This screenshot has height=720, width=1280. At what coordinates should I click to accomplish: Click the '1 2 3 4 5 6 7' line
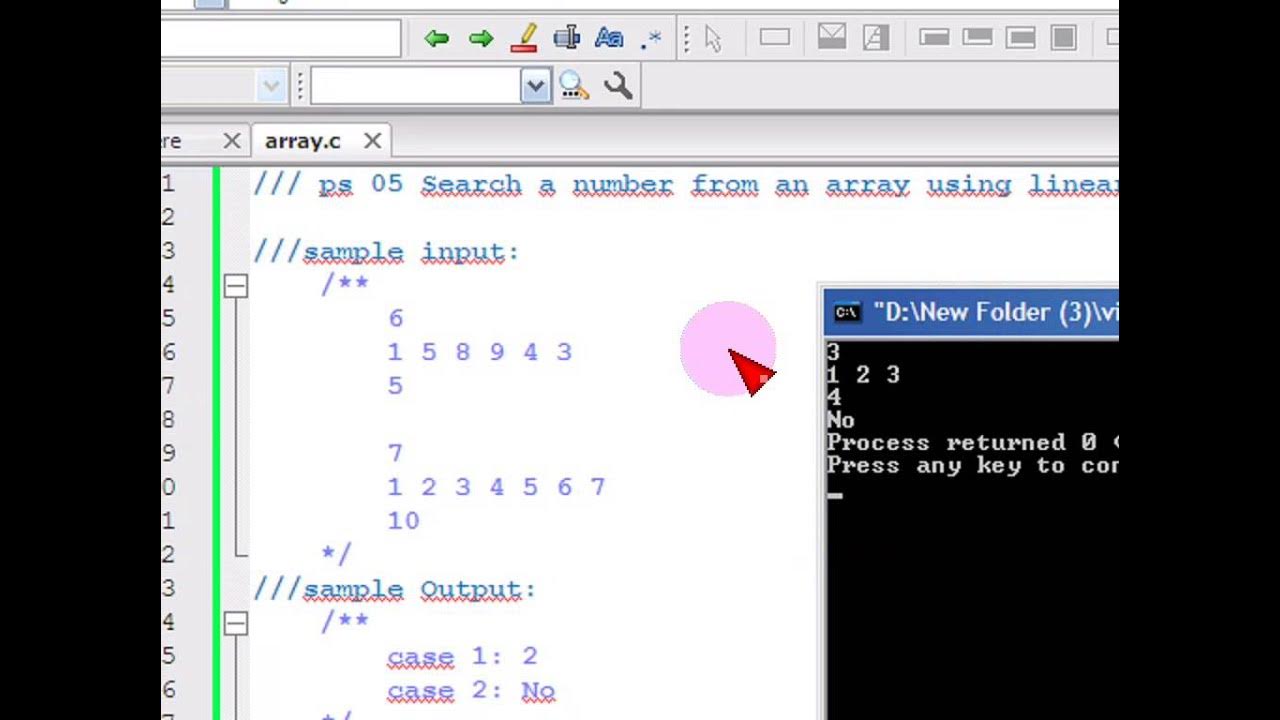click(x=497, y=487)
